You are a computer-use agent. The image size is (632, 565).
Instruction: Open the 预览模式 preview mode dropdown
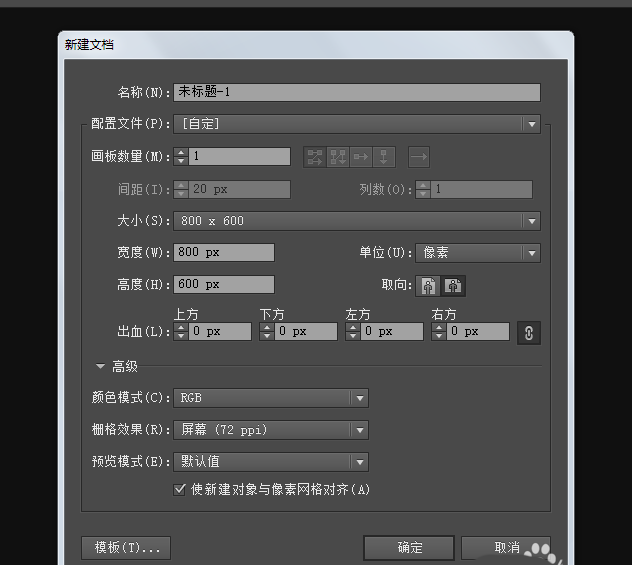(x=271, y=462)
